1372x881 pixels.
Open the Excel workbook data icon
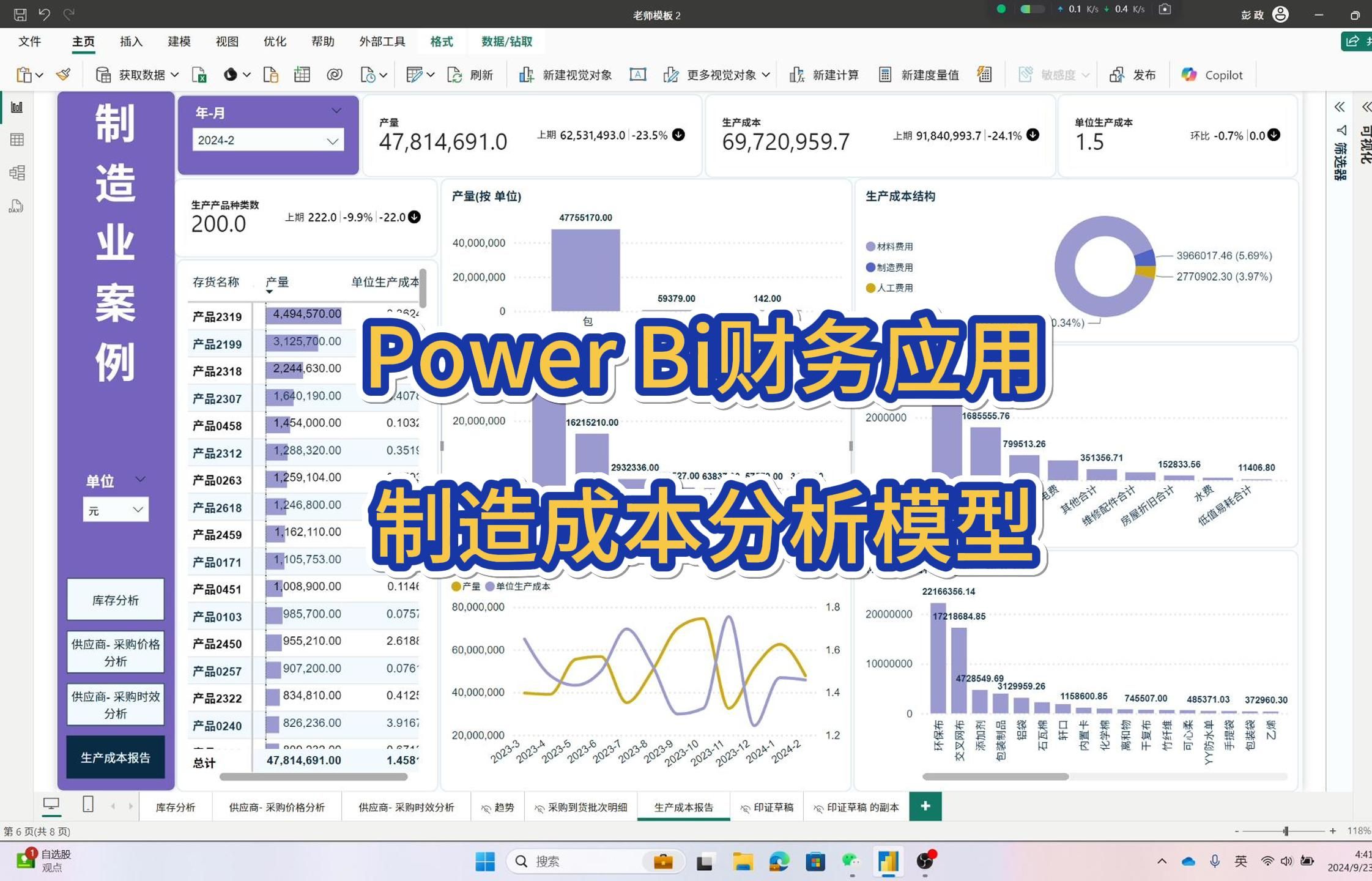[199, 75]
